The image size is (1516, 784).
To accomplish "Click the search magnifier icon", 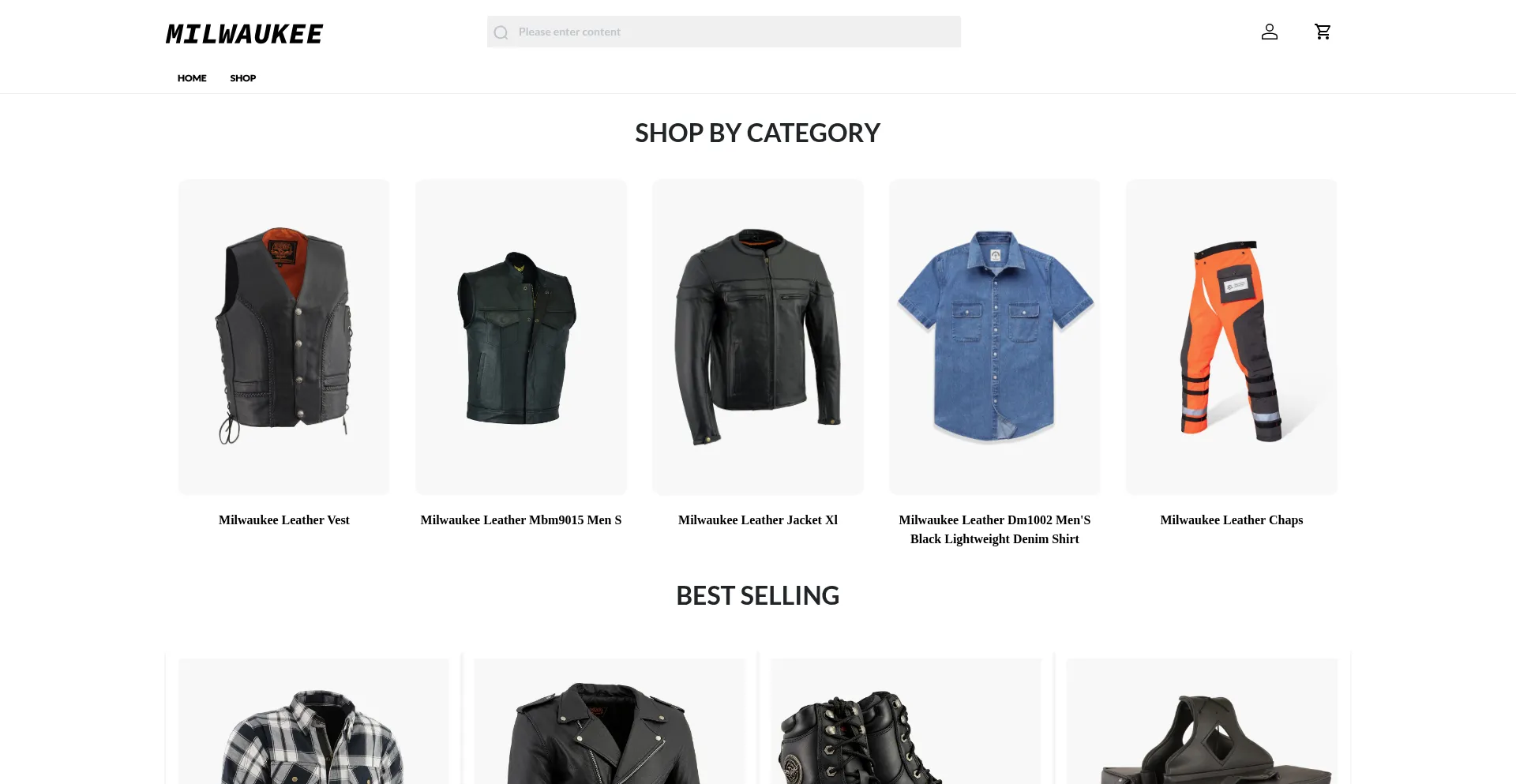I will [501, 32].
